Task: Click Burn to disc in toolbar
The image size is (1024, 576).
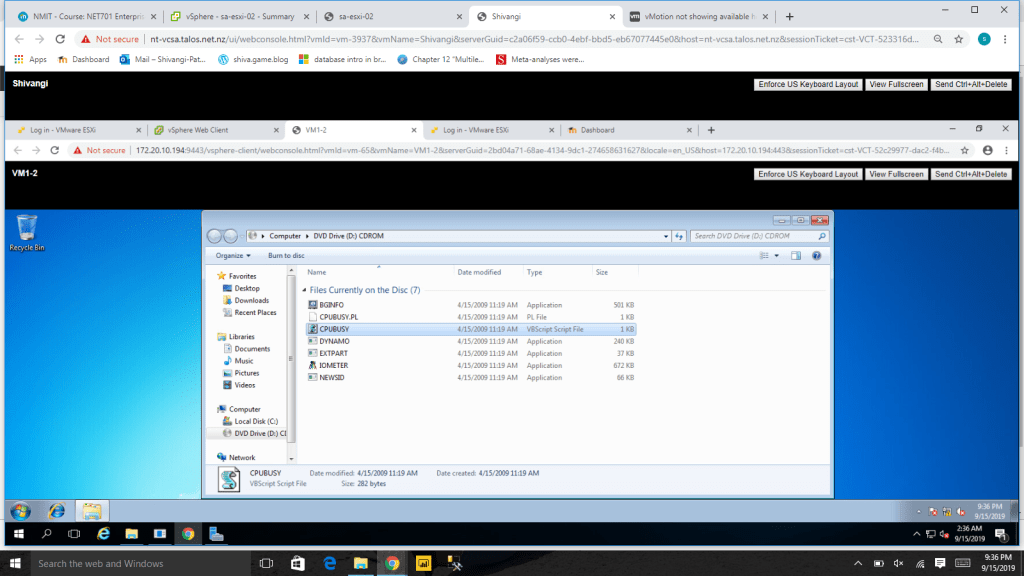Action: click(x=286, y=255)
